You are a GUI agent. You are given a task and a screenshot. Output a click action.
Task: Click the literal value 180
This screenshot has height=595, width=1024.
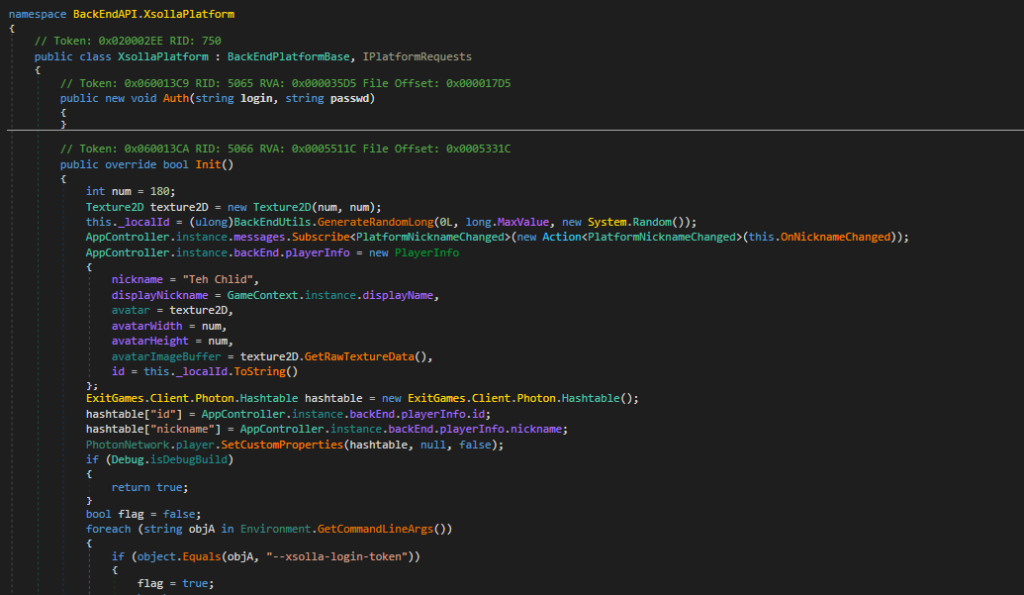click(160, 191)
